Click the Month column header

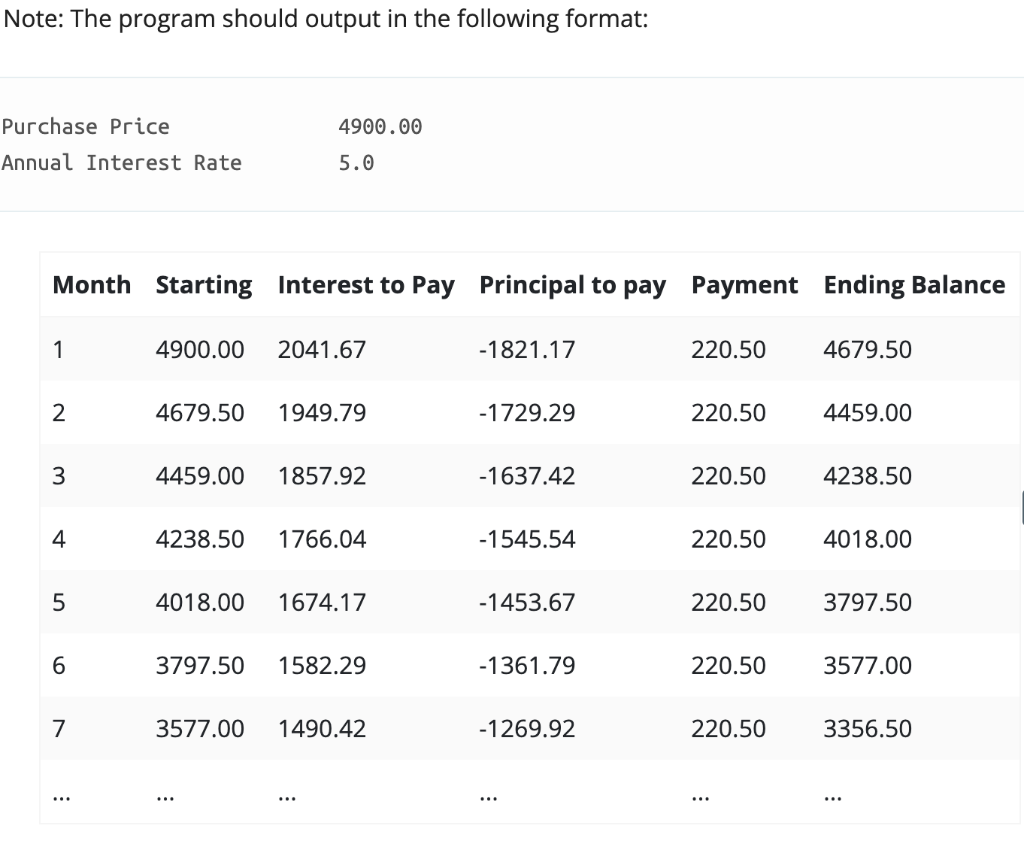pyautogui.click(x=91, y=285)
